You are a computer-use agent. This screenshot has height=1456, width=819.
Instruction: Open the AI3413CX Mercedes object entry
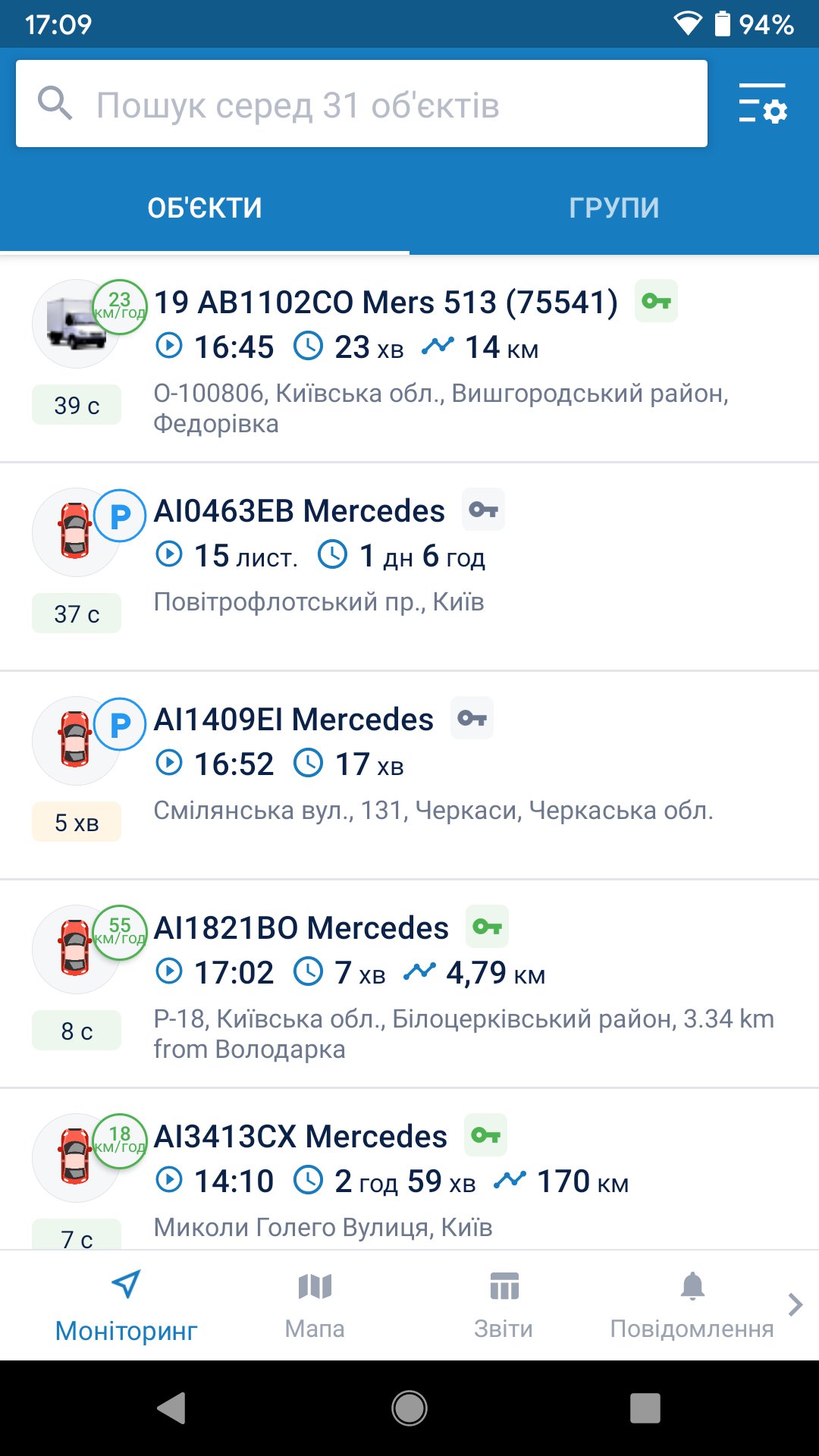click(x=409, y=1169)
